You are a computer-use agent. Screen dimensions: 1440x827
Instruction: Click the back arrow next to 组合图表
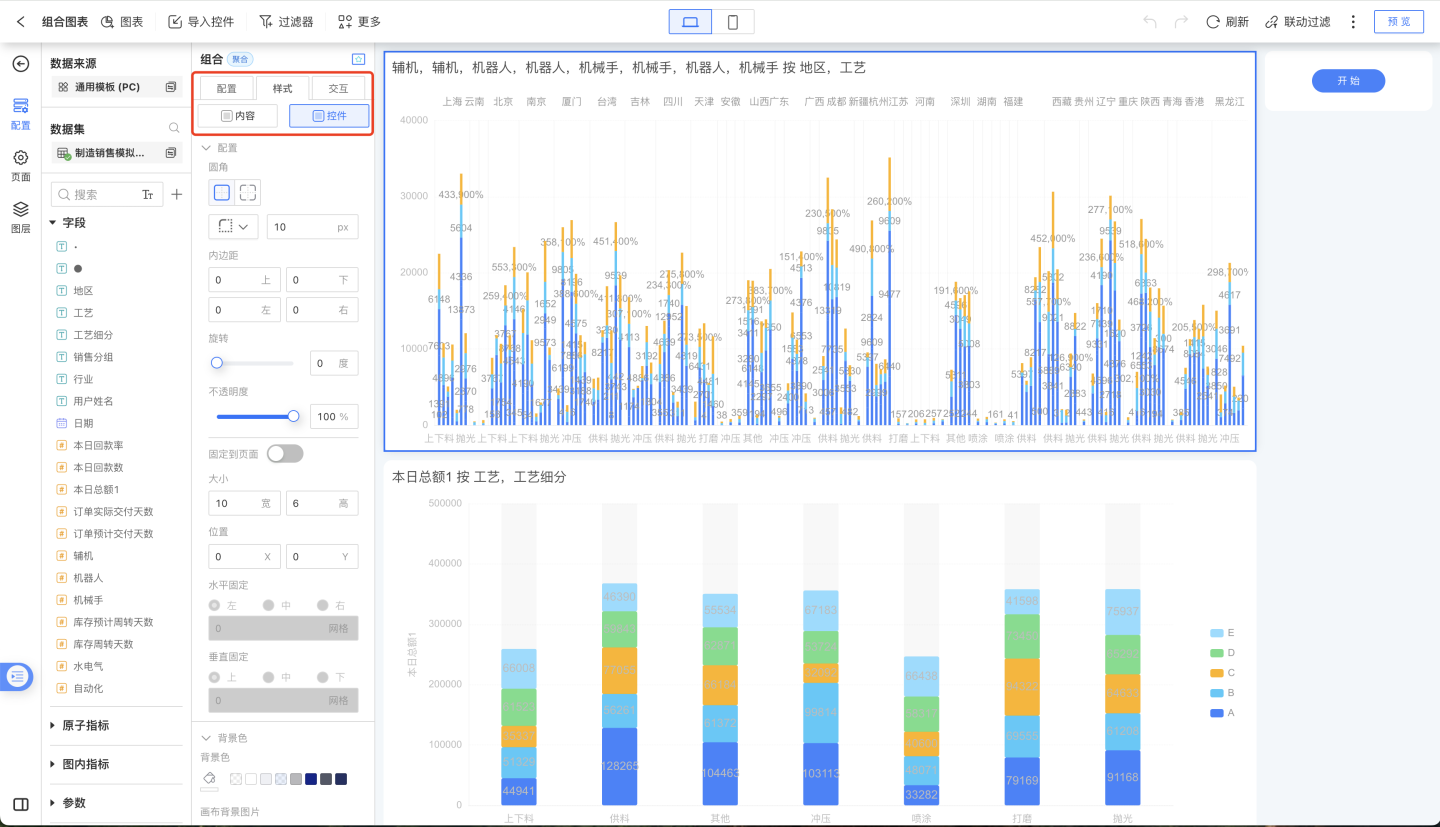21,21
